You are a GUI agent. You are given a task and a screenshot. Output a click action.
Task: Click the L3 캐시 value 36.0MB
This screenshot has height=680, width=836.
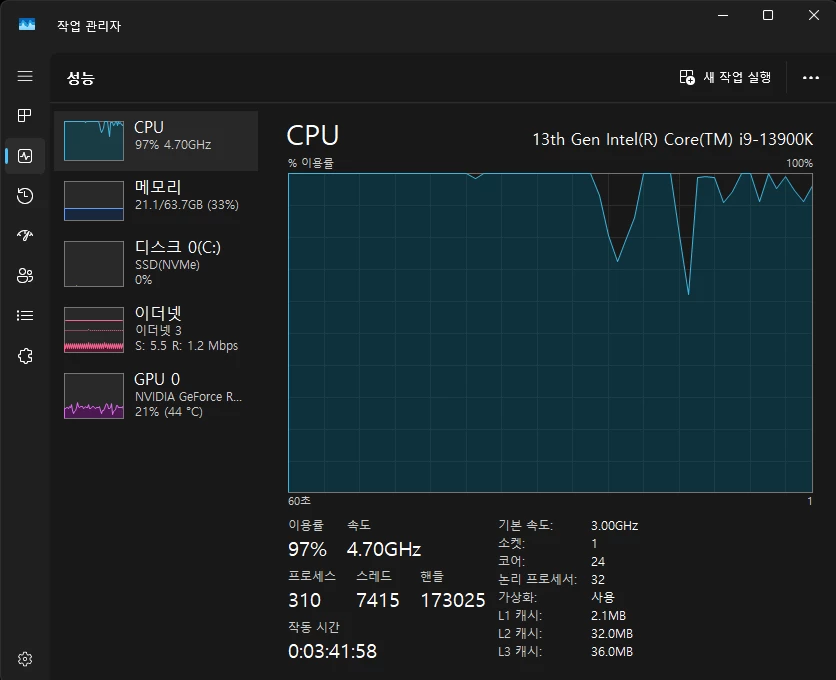click(612, 651)
